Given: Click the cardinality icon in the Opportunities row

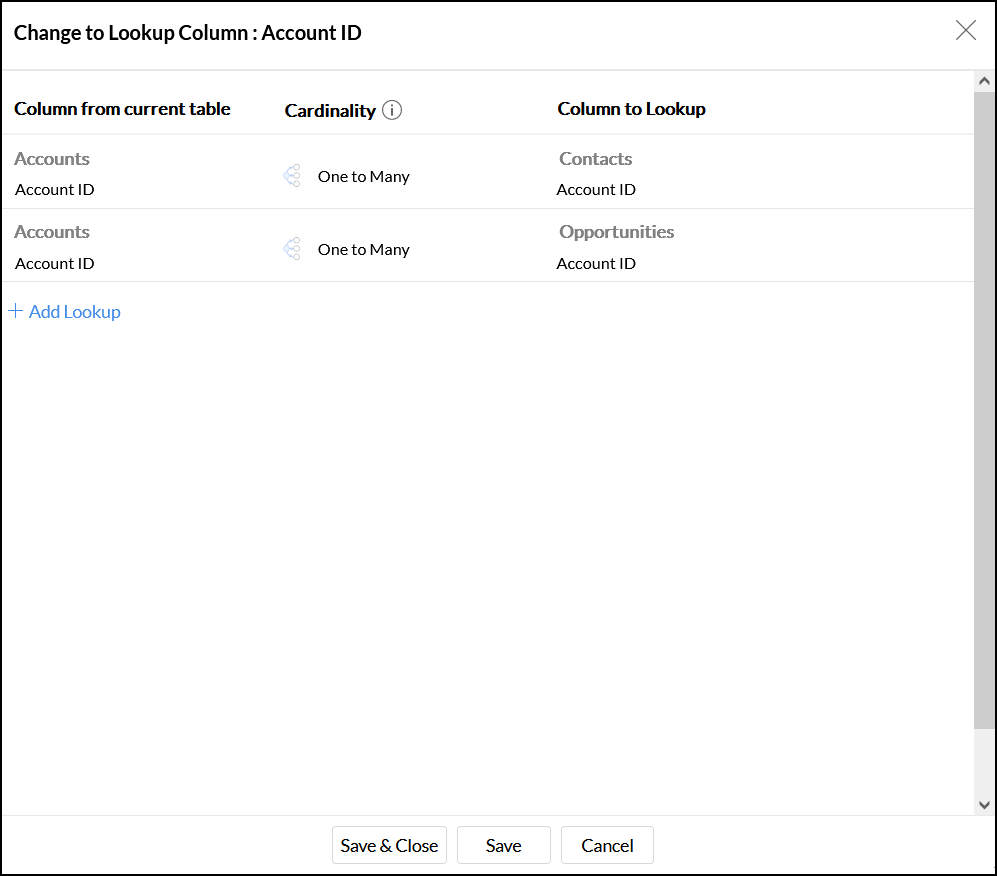Looking at the screenshot, I should [292, 249].
